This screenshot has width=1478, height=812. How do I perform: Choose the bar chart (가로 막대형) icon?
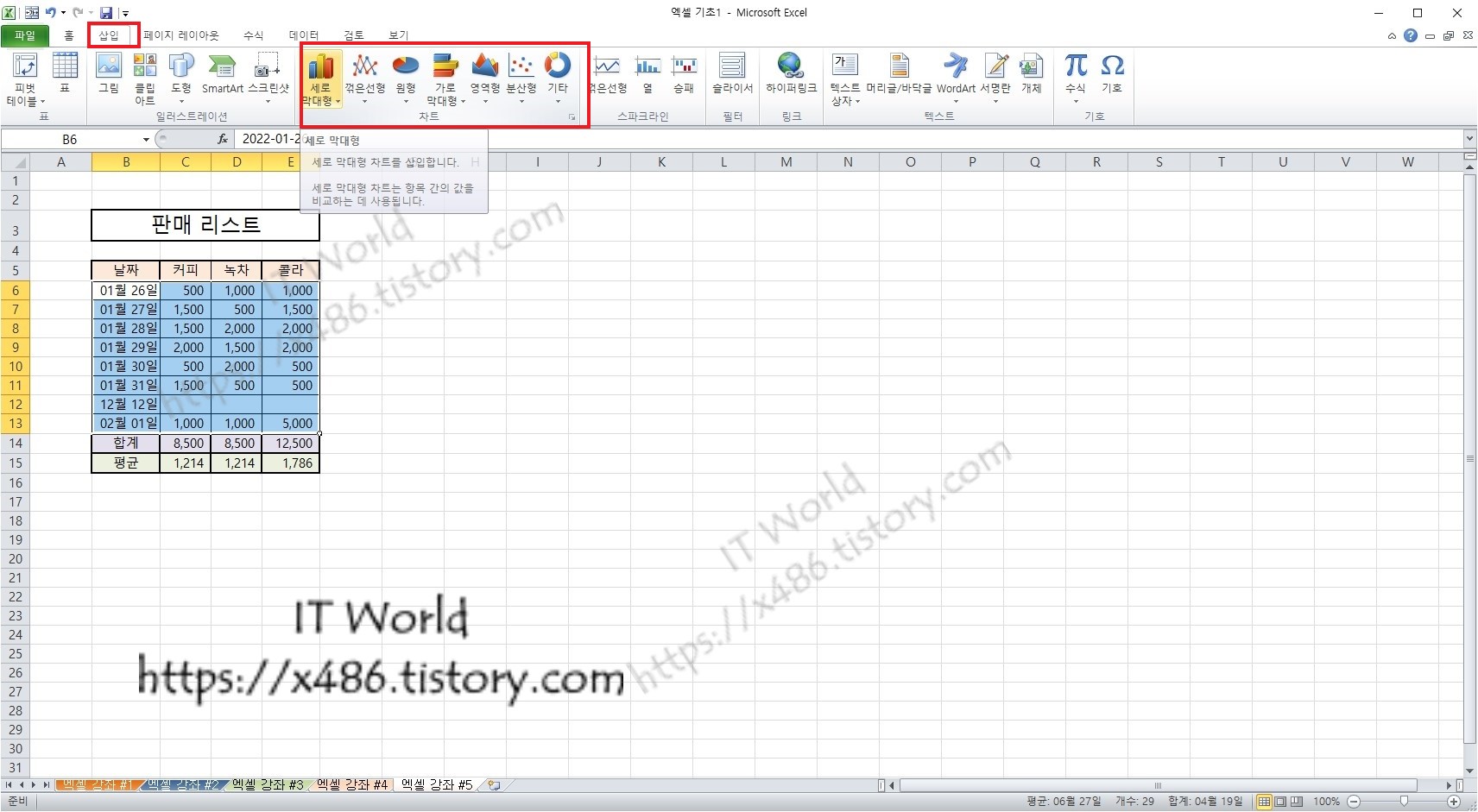pos(445,79)
